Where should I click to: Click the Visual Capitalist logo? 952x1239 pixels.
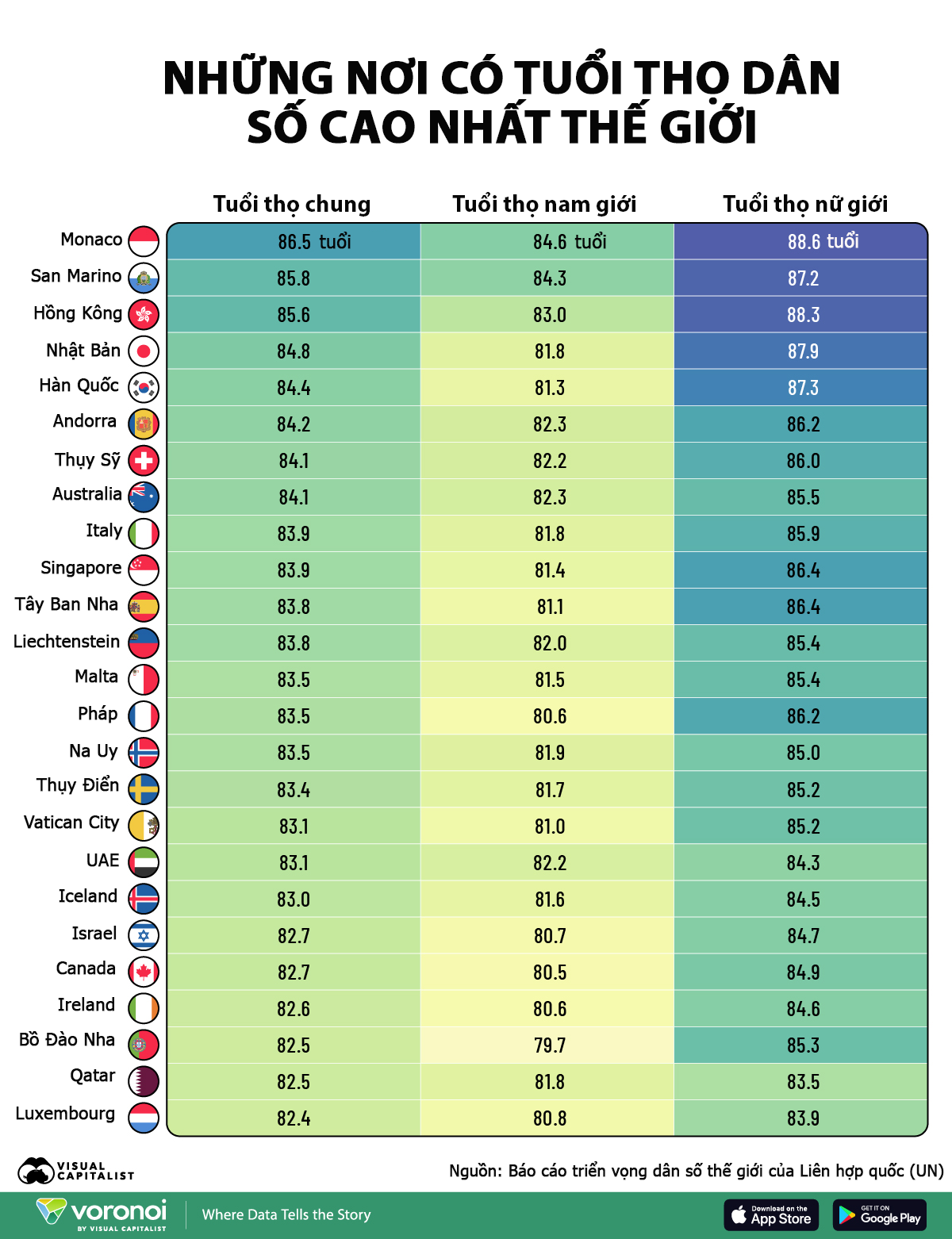pos(76,1171)
